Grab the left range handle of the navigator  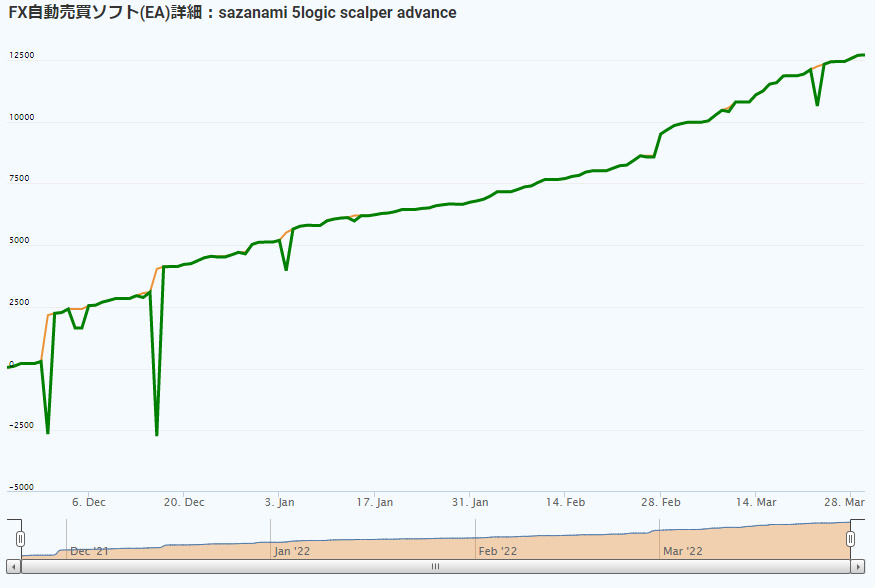(20, 539)
